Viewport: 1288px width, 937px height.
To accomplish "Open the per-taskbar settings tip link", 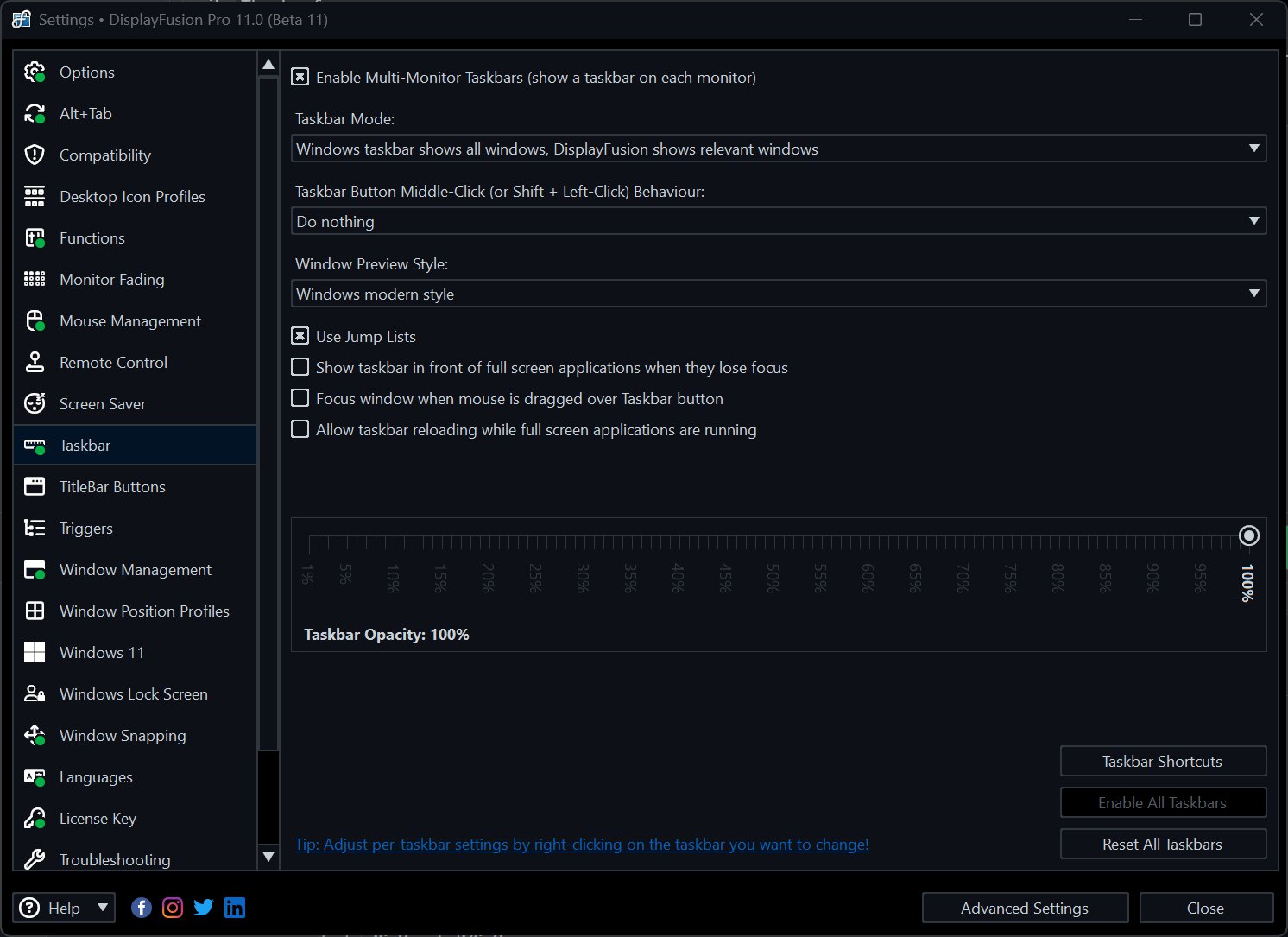I will pos(582,845).
